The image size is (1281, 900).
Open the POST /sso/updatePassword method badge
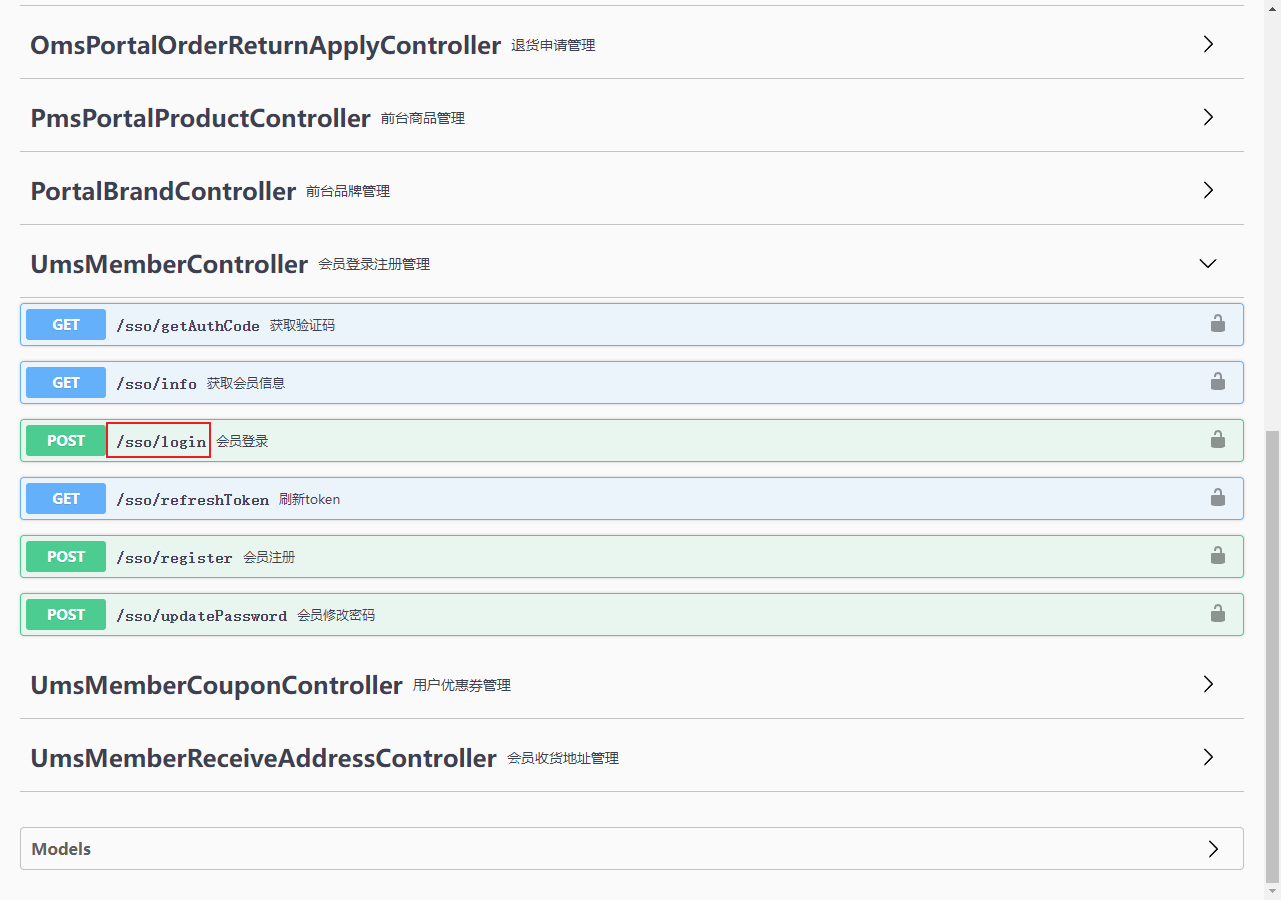tap(66, 614)
